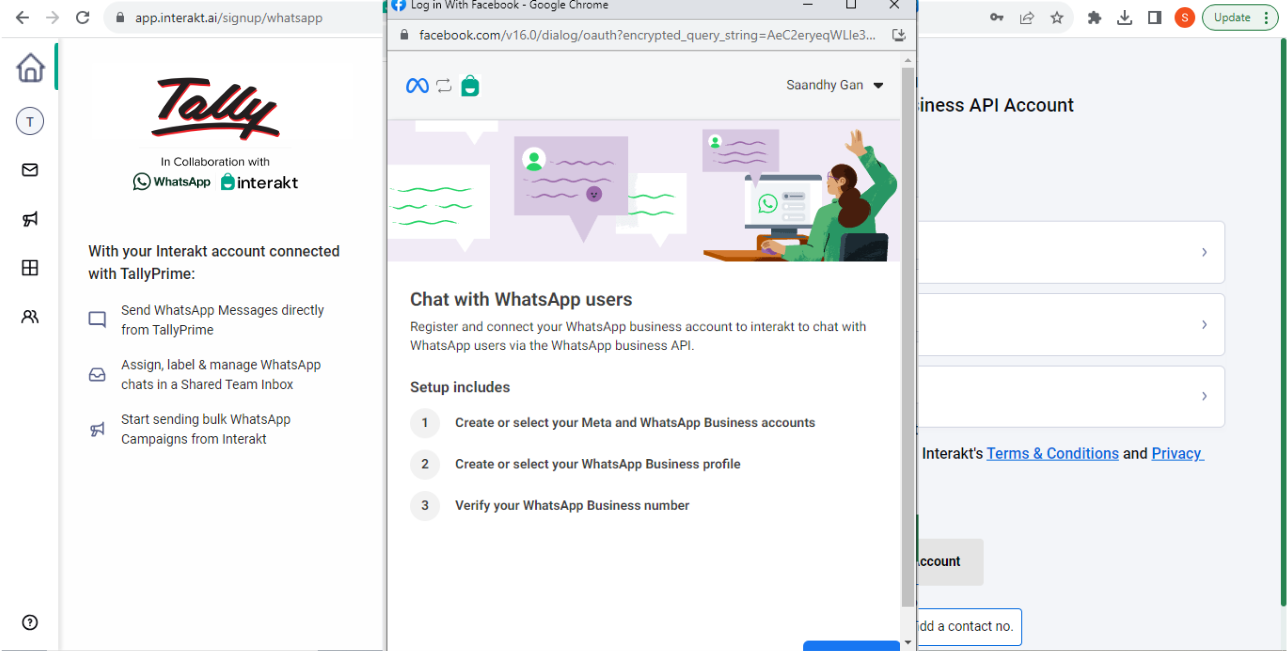1287x651 pixels.
Task: Click 'Create or select your Meta and WhatsApp Business accounts'
Action: (635, 423)
